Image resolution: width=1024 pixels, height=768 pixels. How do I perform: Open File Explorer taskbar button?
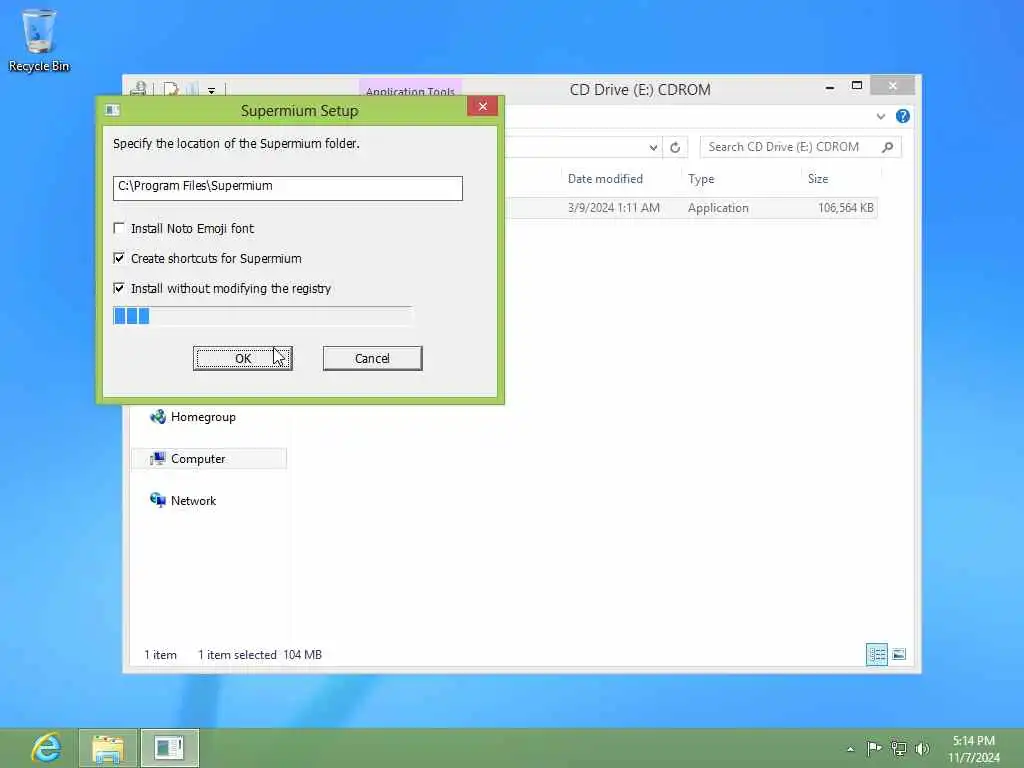click(x=108, y=748)
